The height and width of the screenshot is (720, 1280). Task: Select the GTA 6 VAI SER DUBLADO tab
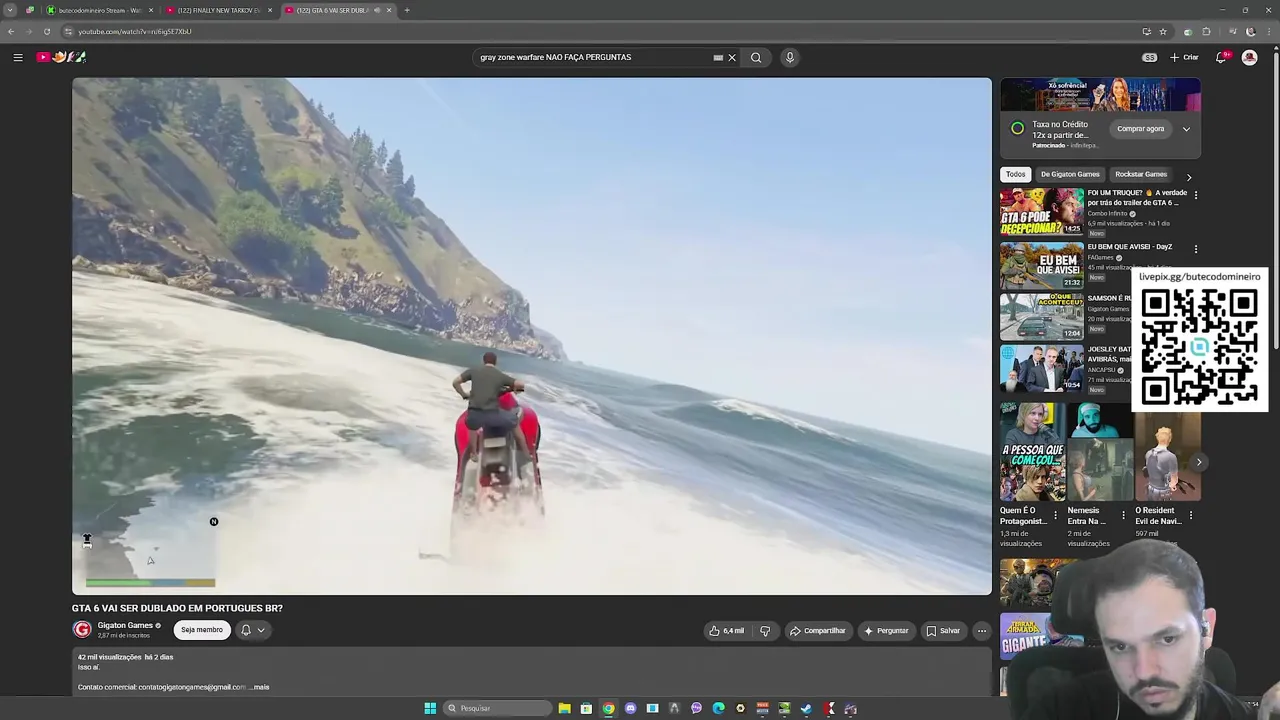335,10
